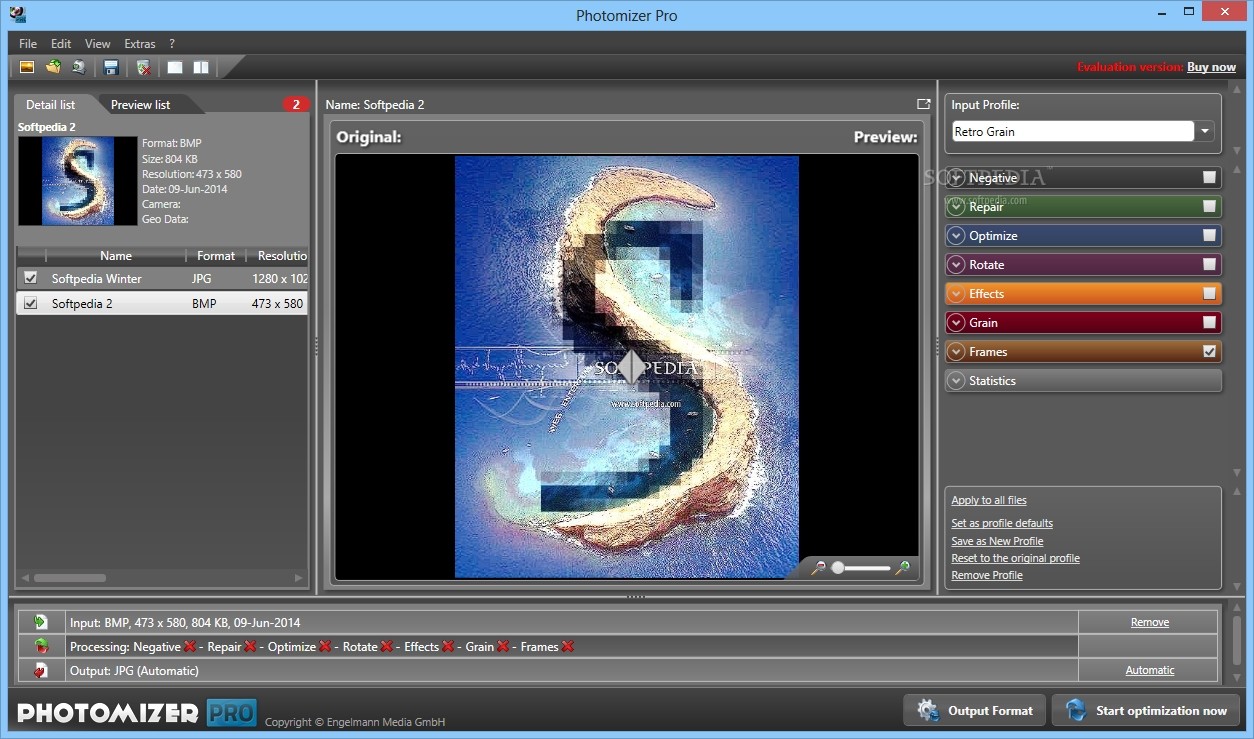Click the Buy now link

click(1211, 67)
